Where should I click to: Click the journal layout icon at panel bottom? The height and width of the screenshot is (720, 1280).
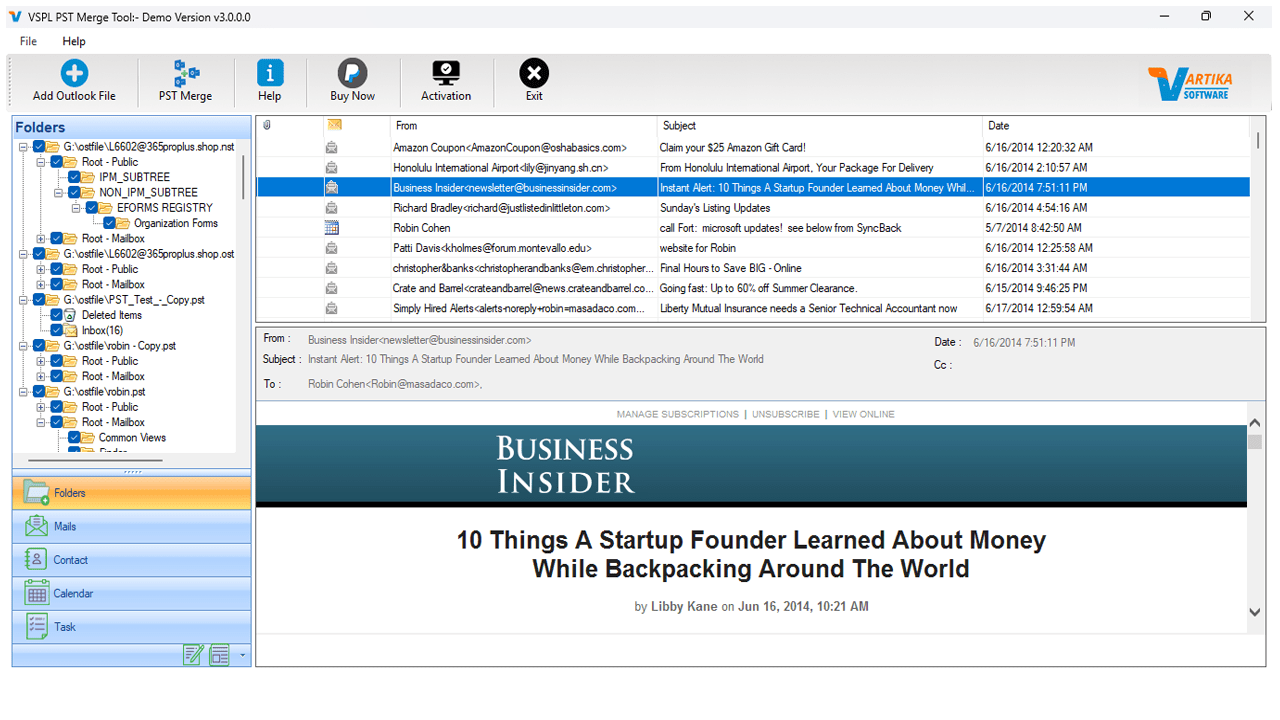coord(219,655)
